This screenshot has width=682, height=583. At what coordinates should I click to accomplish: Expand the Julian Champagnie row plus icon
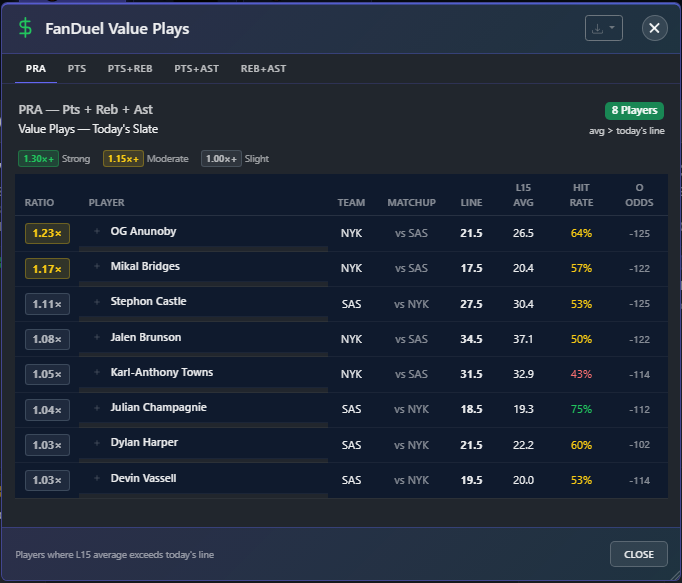97,407
